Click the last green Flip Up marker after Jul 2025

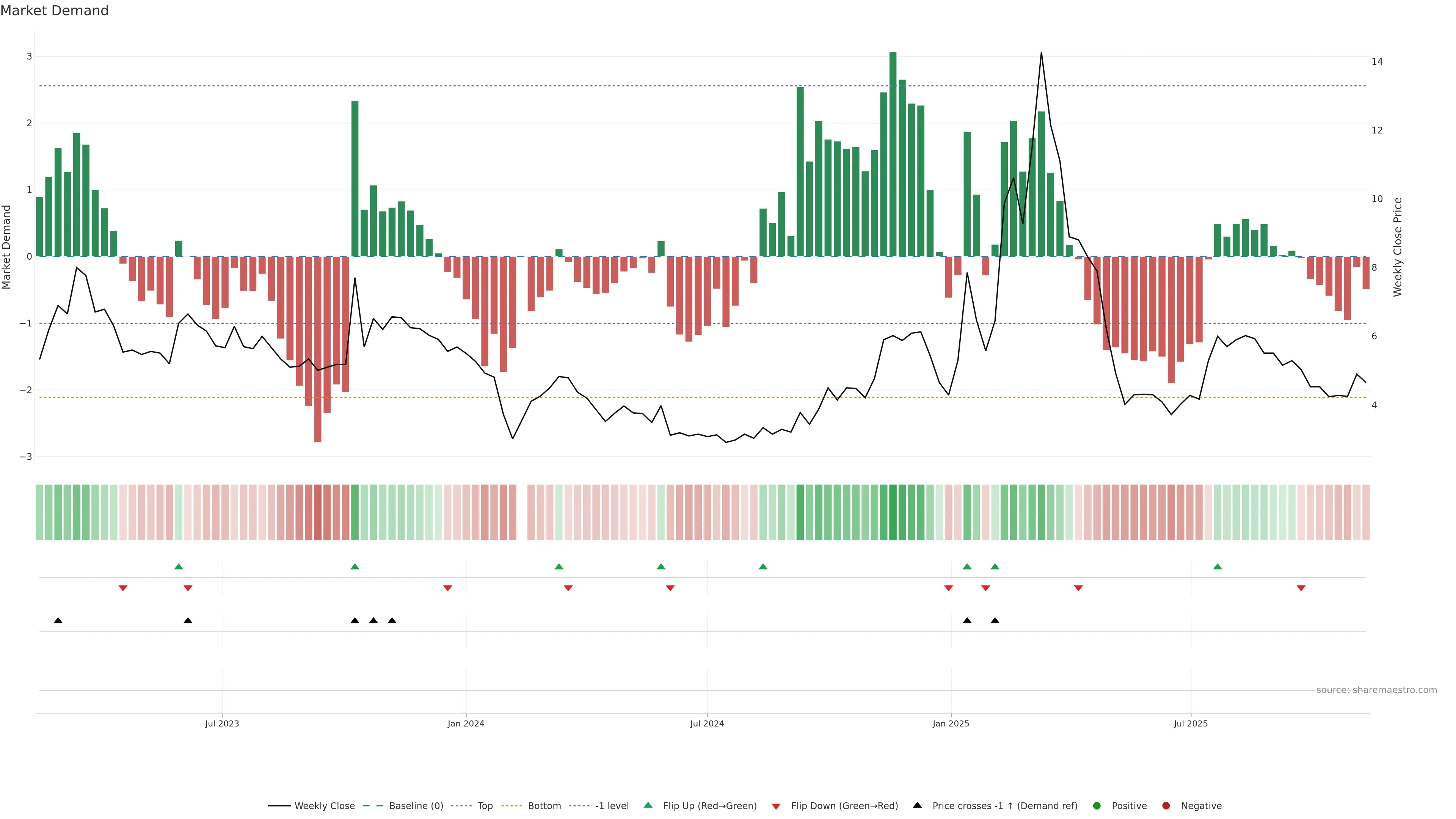[1218, 566]
